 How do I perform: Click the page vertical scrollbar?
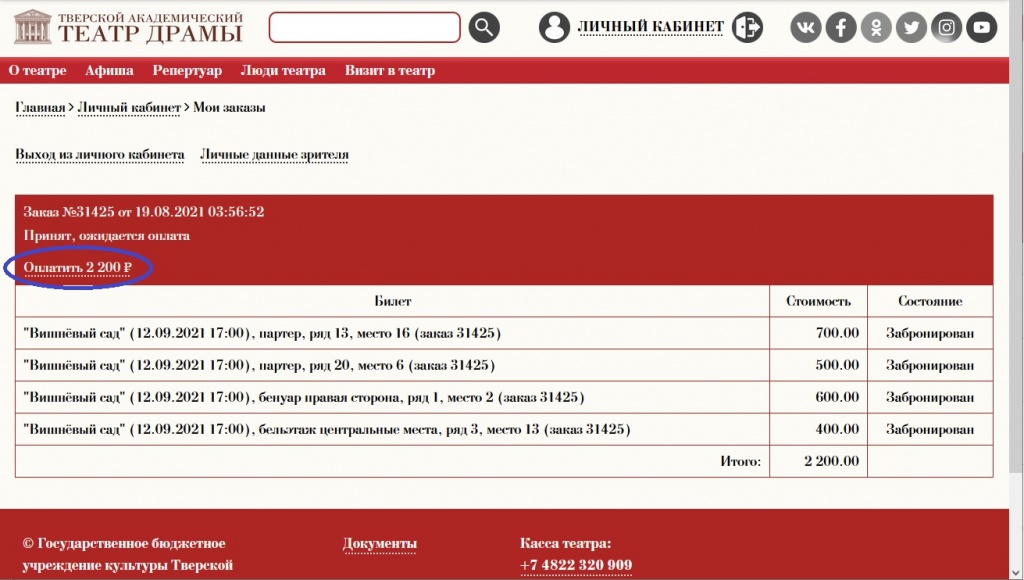coord(1016,235)
